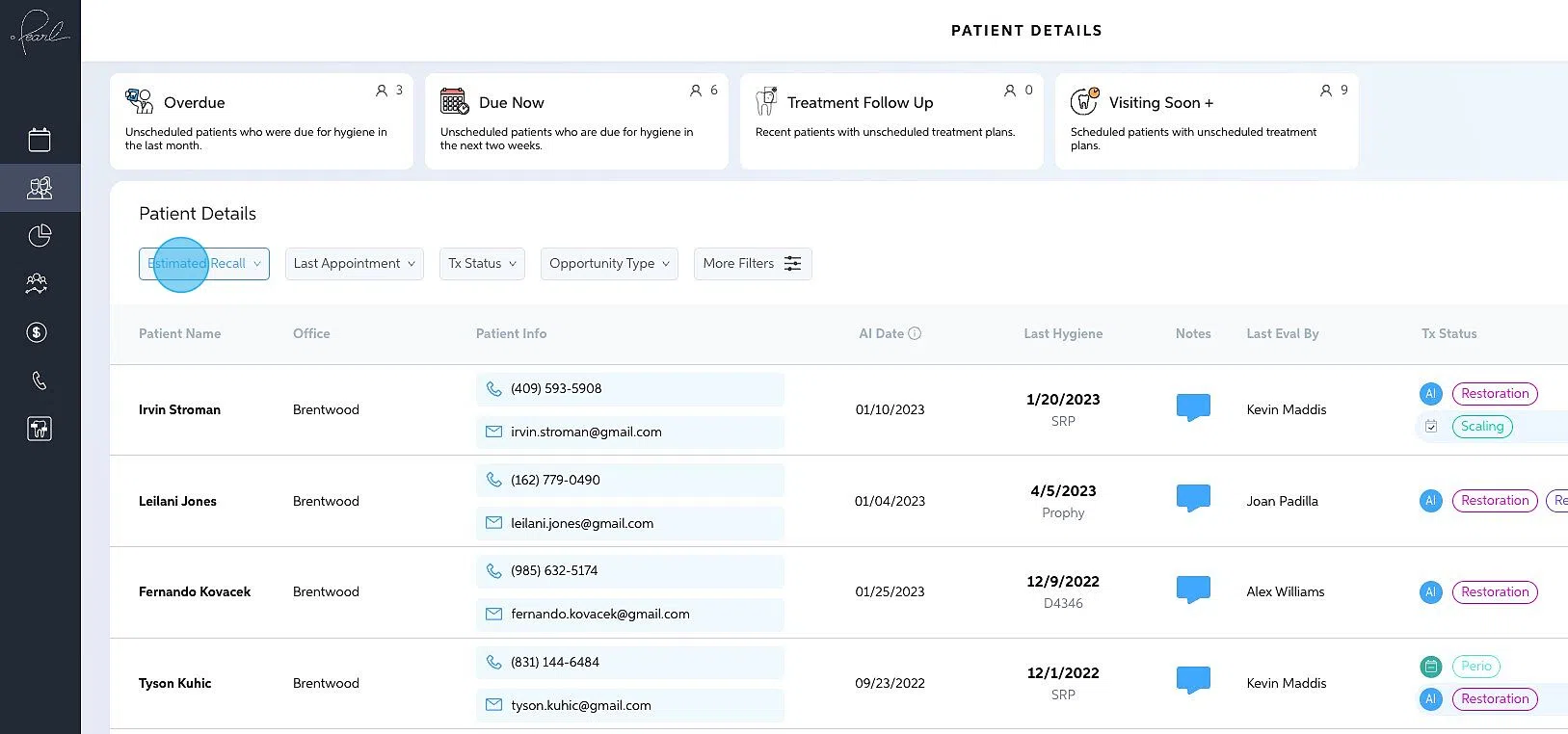This screenshot has height=734, width=1568.
Task: Click phone icon for (162) 779-0490
Action: pyautogui.click(x=493, y=480)
